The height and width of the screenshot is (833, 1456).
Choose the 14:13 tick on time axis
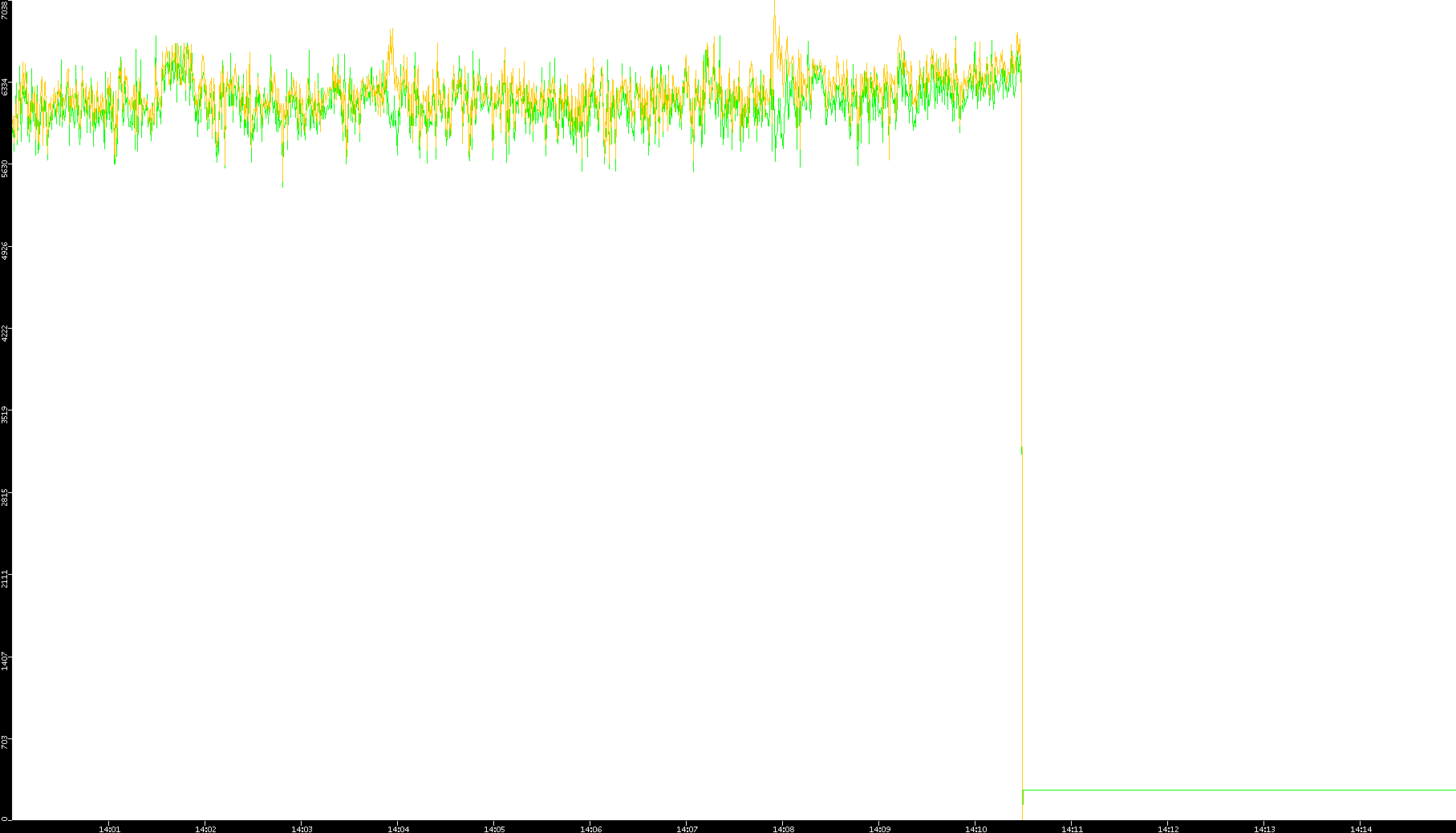(1264, 829)
